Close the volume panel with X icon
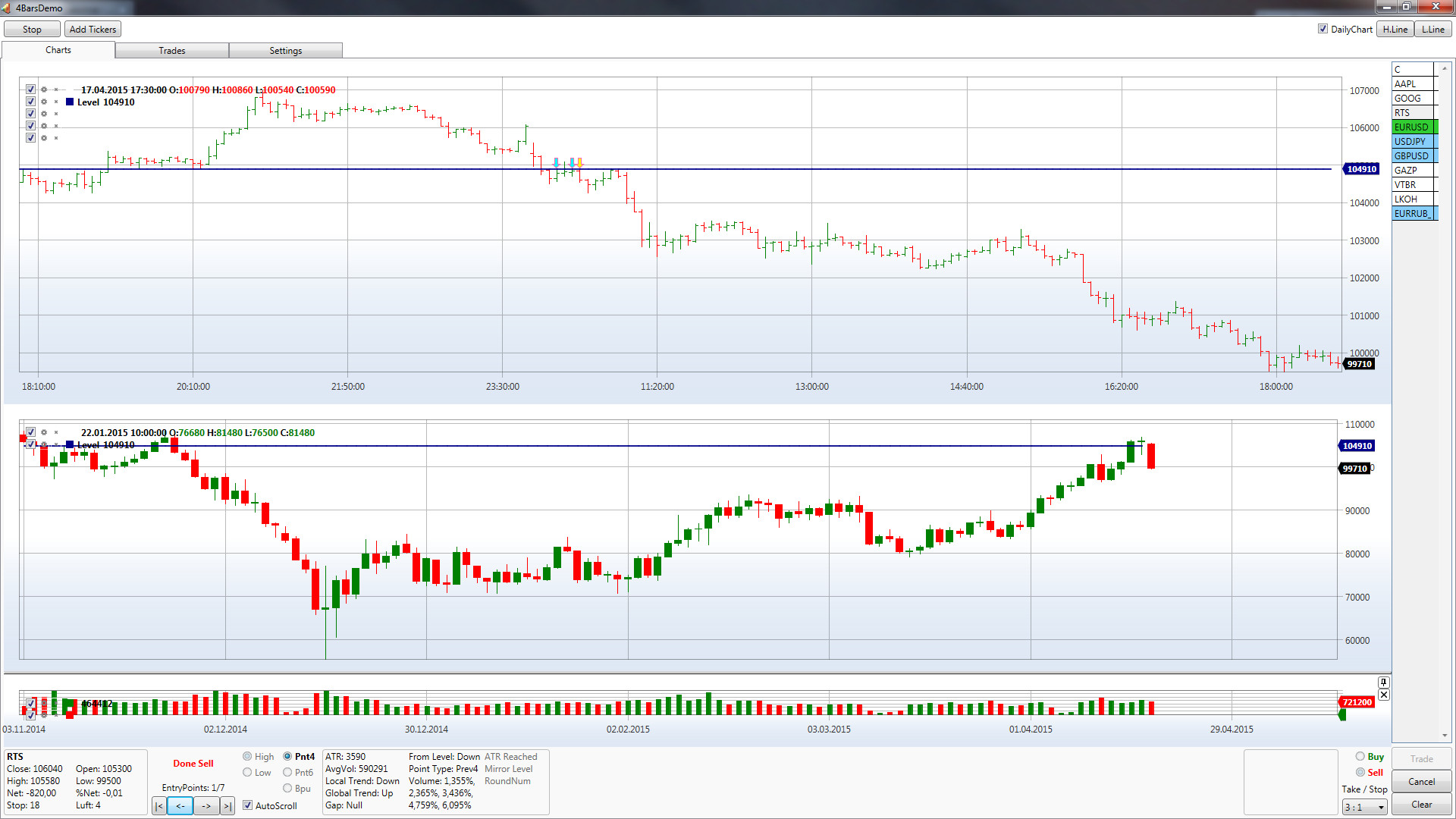 pyautogui.click(x=1384, y=695)
